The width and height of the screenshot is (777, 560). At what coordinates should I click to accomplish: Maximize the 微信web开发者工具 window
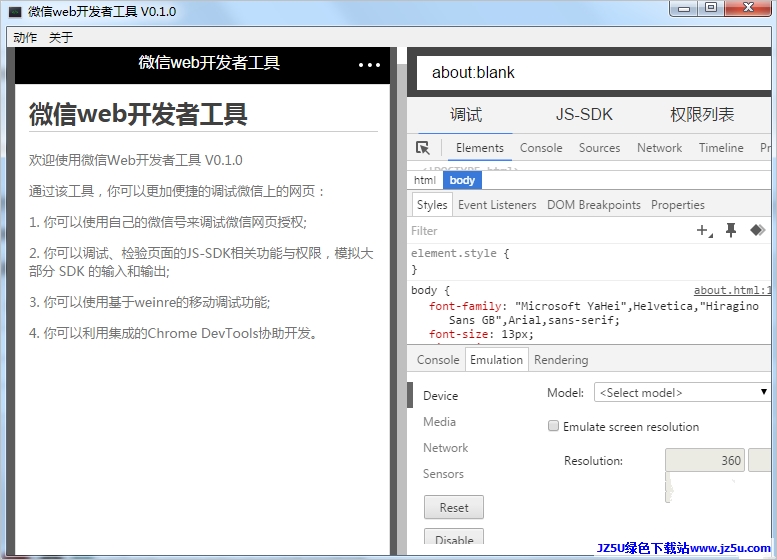click(x=711, y=8)
